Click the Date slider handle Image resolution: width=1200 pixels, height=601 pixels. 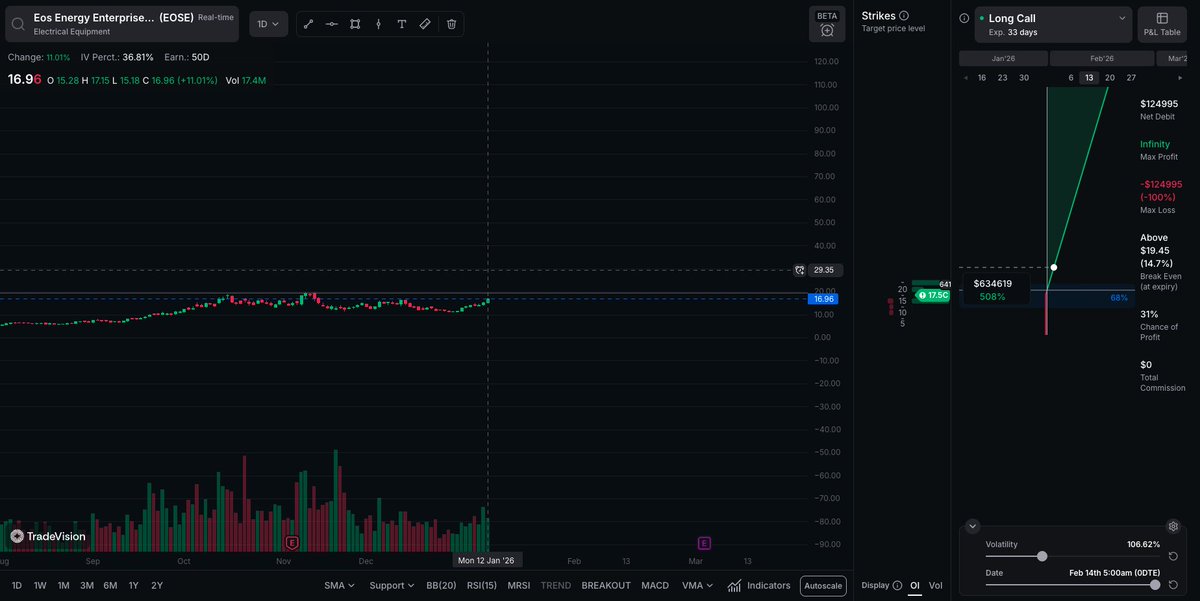[1155, 584]
